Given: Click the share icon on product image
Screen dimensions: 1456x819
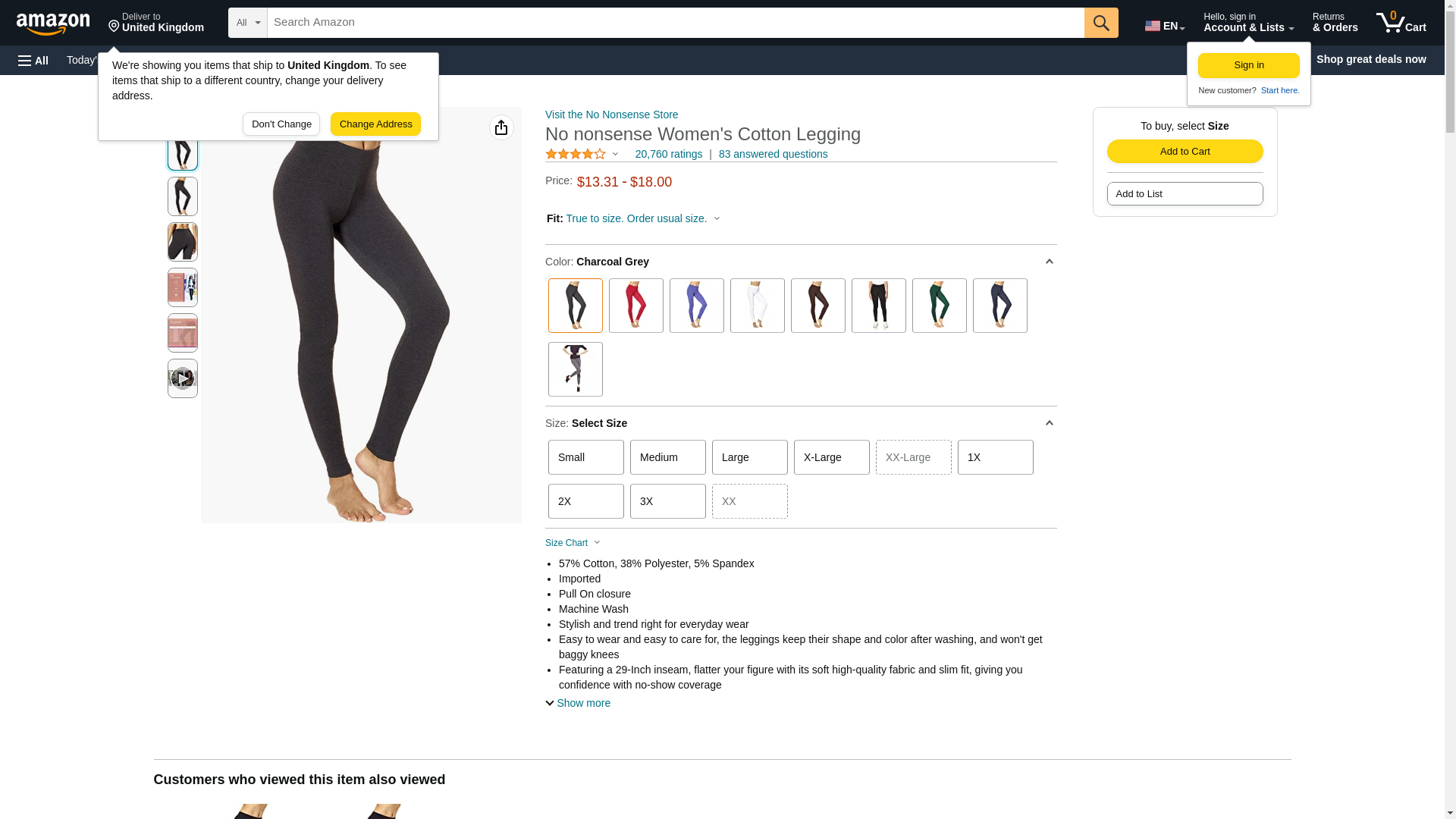Looking at the screenshot, I should pos(501,127).
